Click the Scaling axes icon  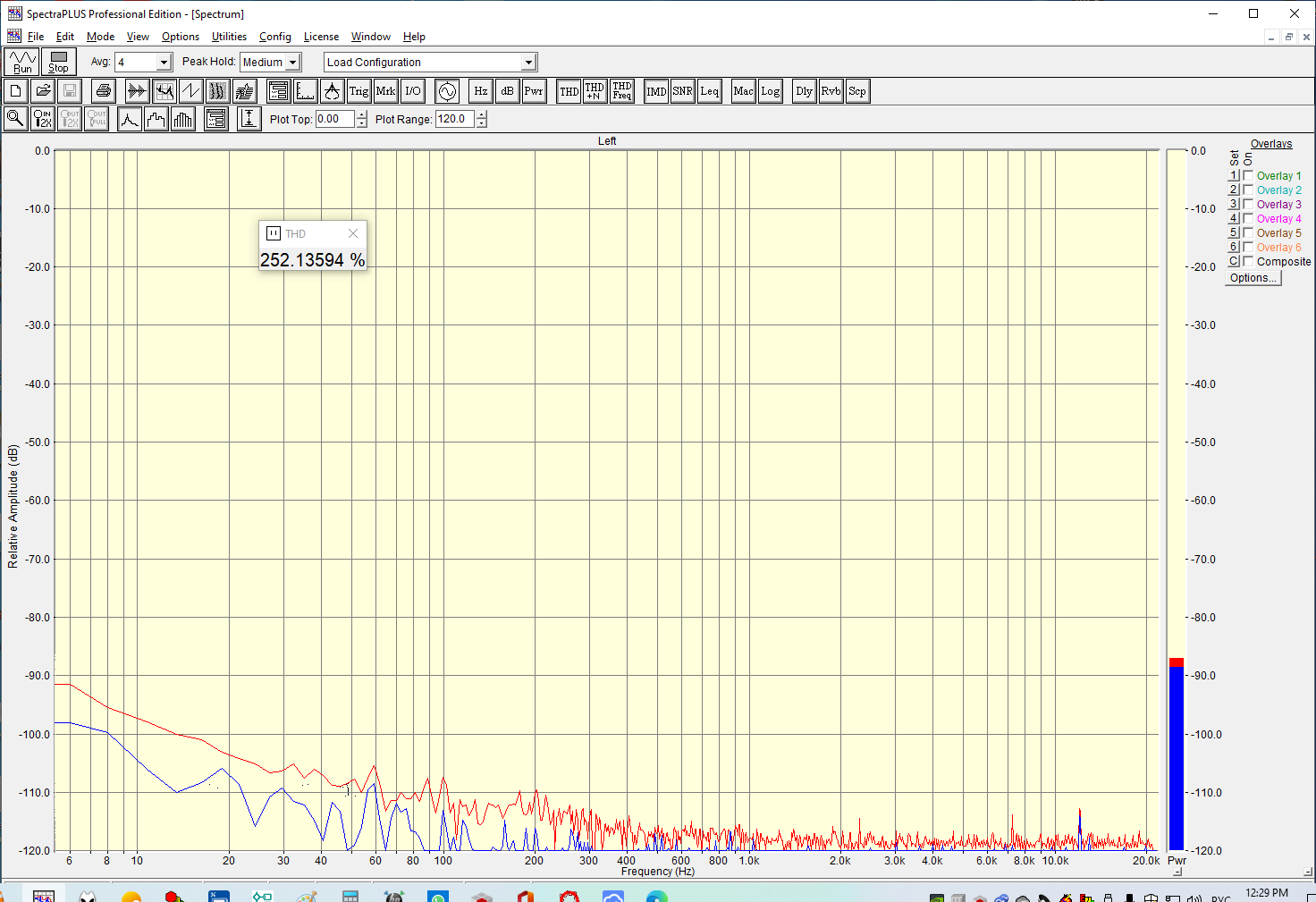(x=305, y=91)
